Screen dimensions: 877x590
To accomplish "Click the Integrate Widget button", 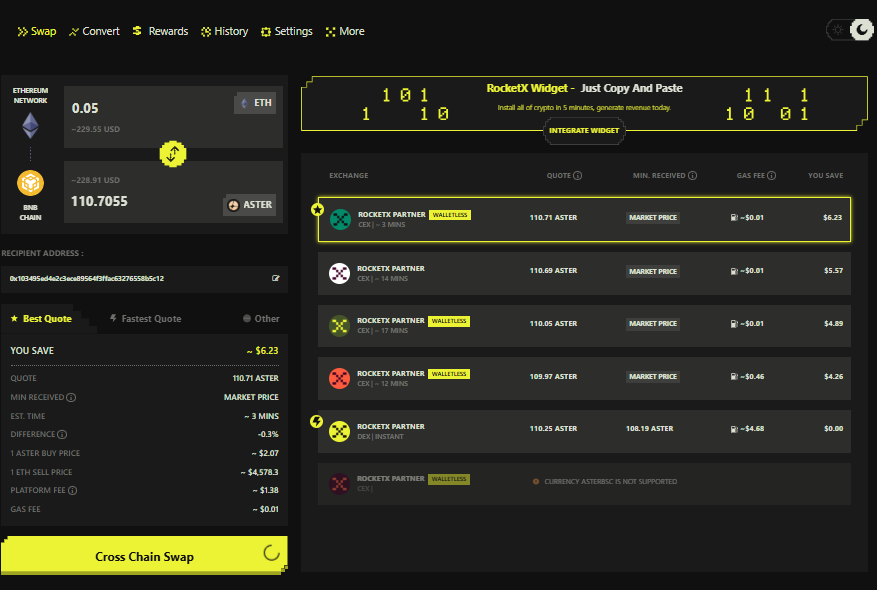I will click(x=583, y=130).
